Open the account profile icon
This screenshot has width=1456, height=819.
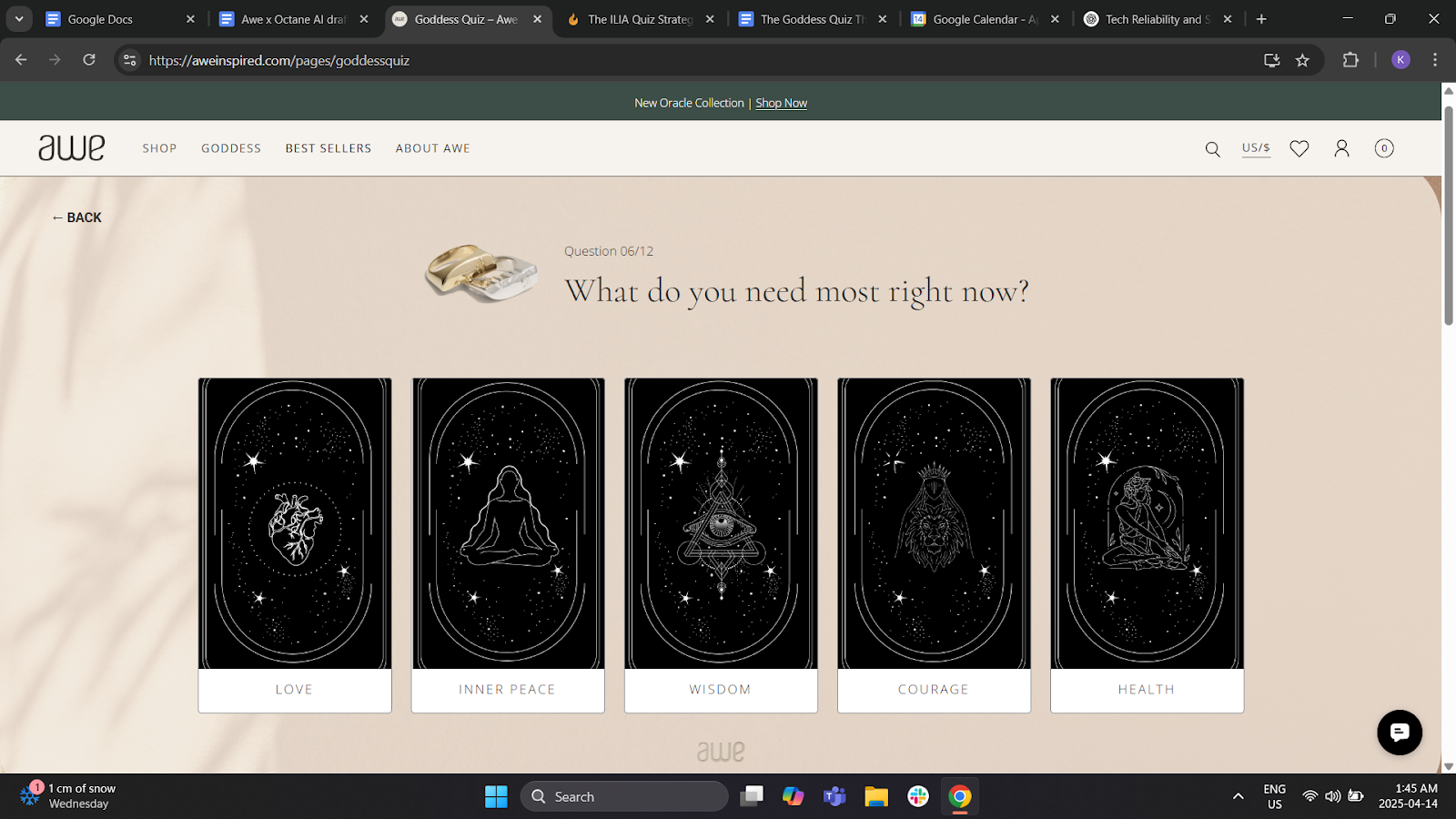click(1341, 148)
